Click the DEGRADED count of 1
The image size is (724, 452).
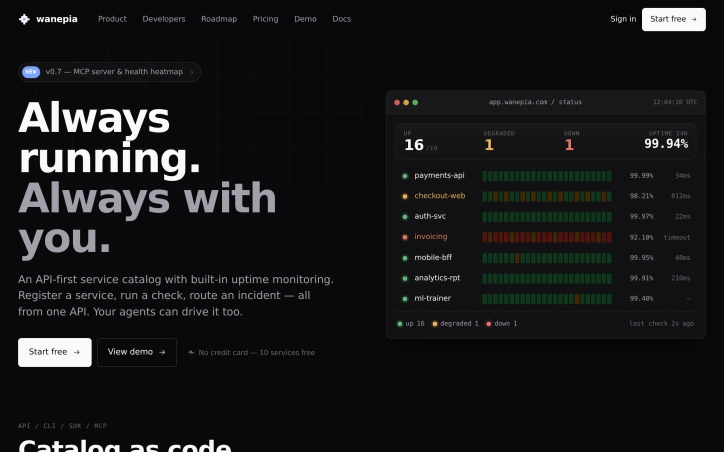pos(489,145)
